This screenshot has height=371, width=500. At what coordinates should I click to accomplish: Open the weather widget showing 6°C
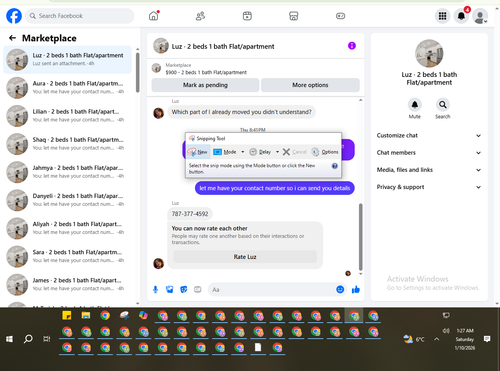pyautogui.click(x=414, y=339)
